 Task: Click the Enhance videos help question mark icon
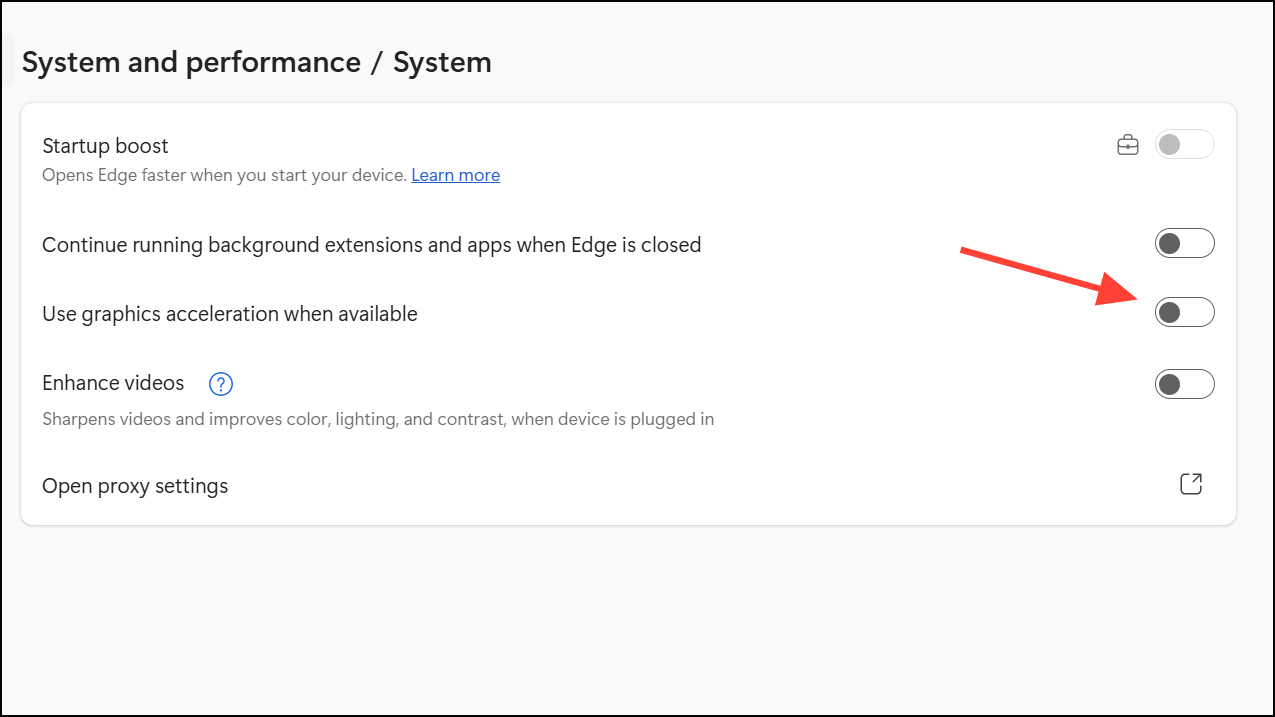click(x=220, y=384)
